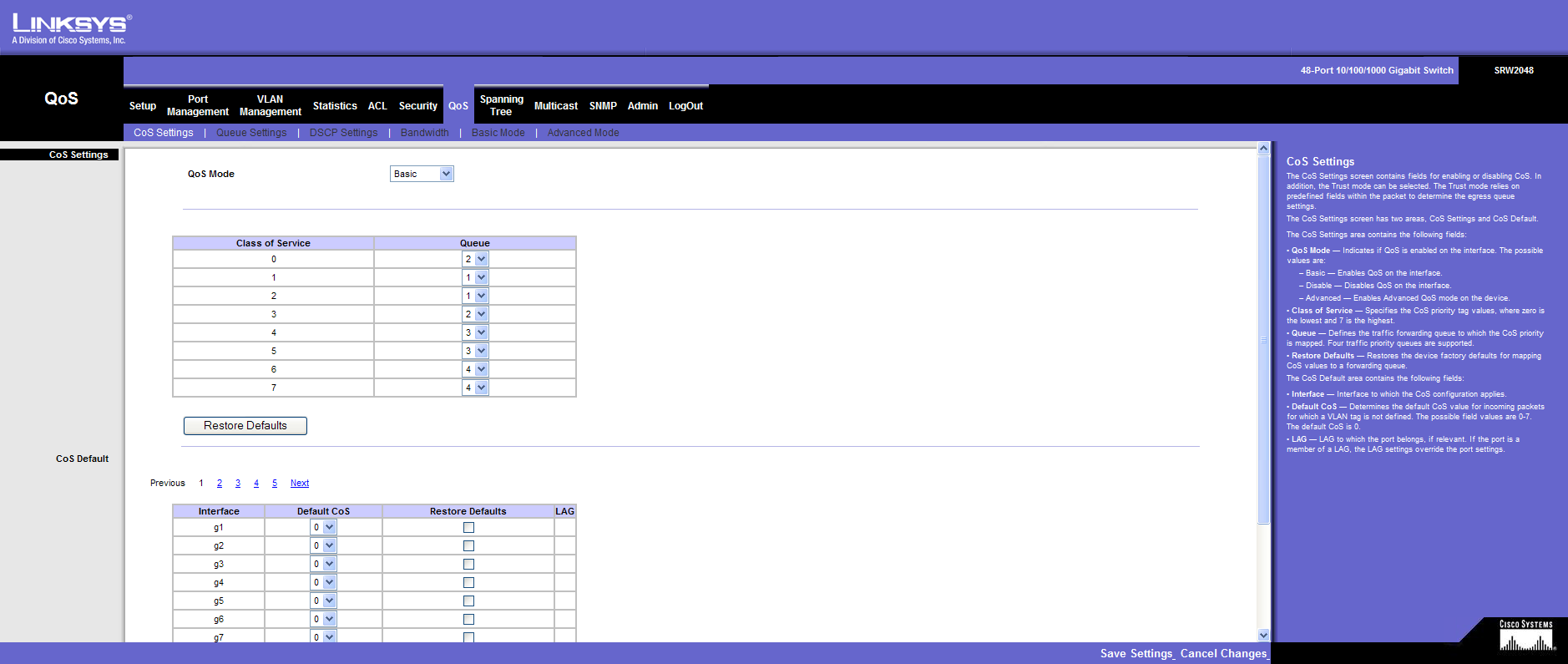
Task: Click the Linksys logo
Action: 71,28
